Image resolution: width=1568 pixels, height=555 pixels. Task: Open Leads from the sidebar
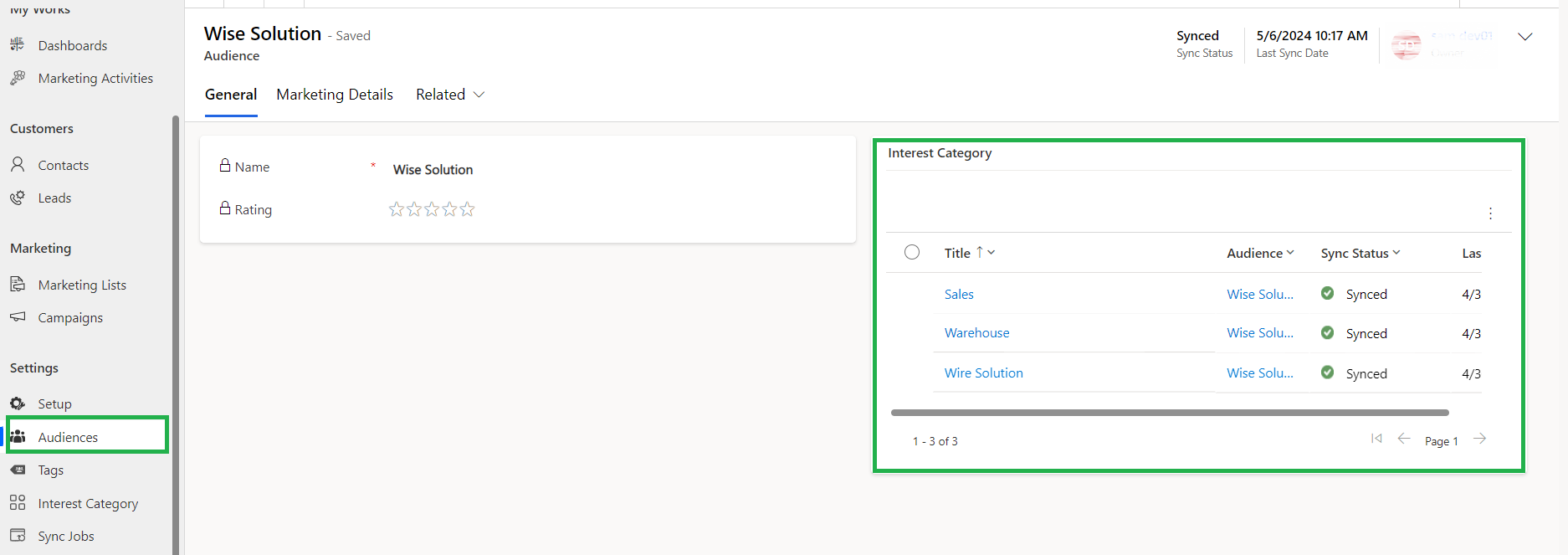54,198
